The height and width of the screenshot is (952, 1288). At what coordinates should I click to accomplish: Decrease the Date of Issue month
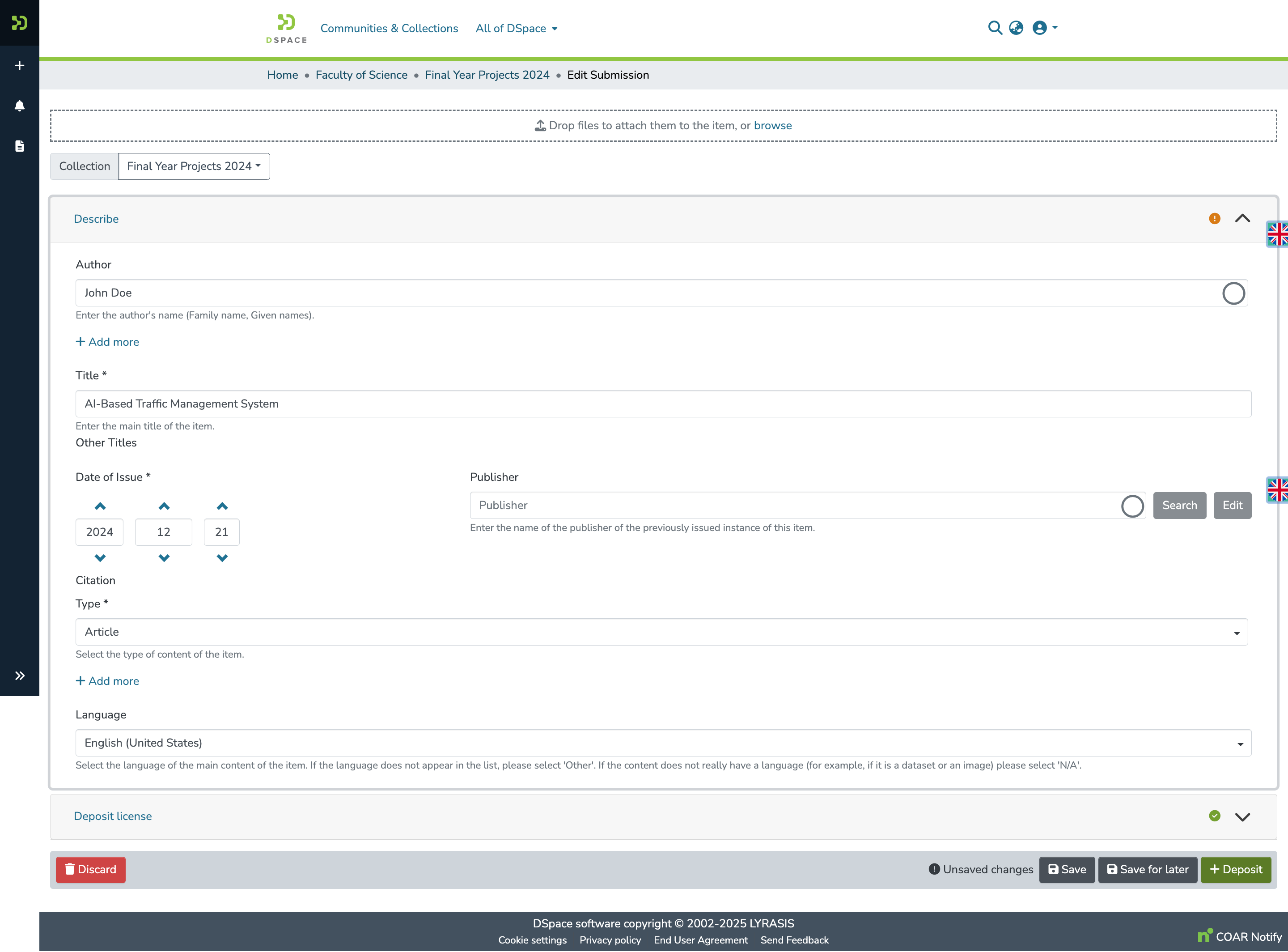coord(164,558)
